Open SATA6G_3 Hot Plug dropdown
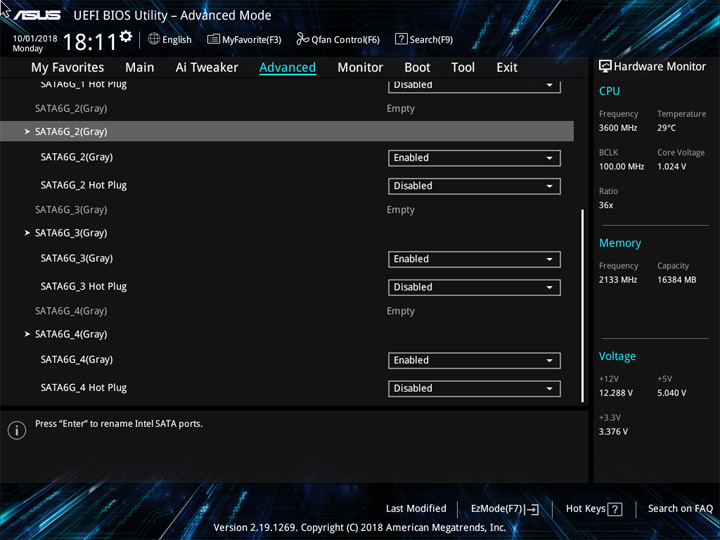The image size is (720, 540). point(474,287)
